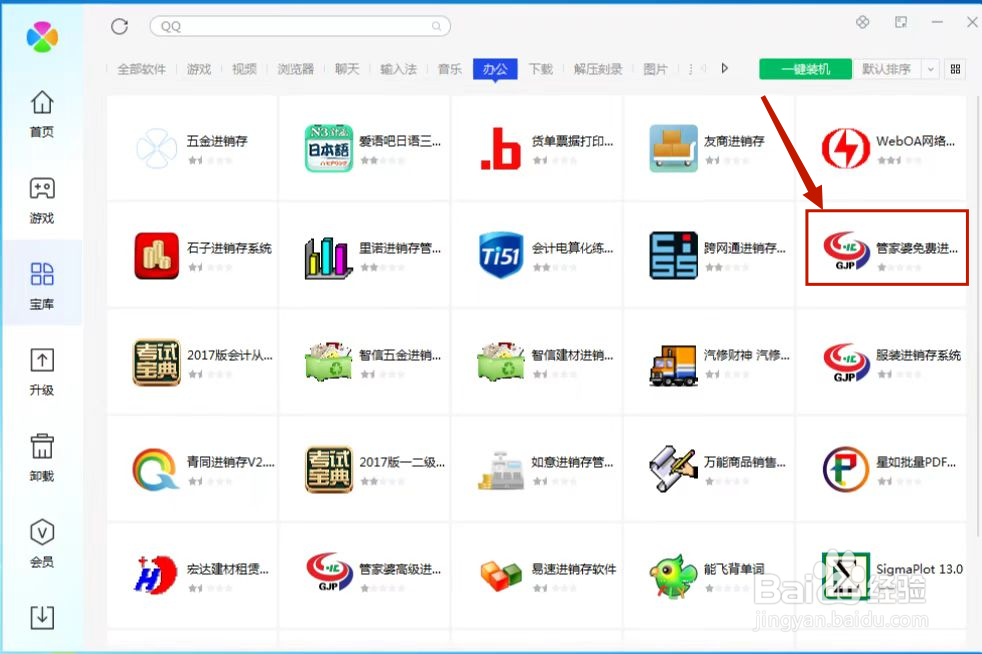
Task: Switch to grid view layout icon
Action: click(955, 69)
